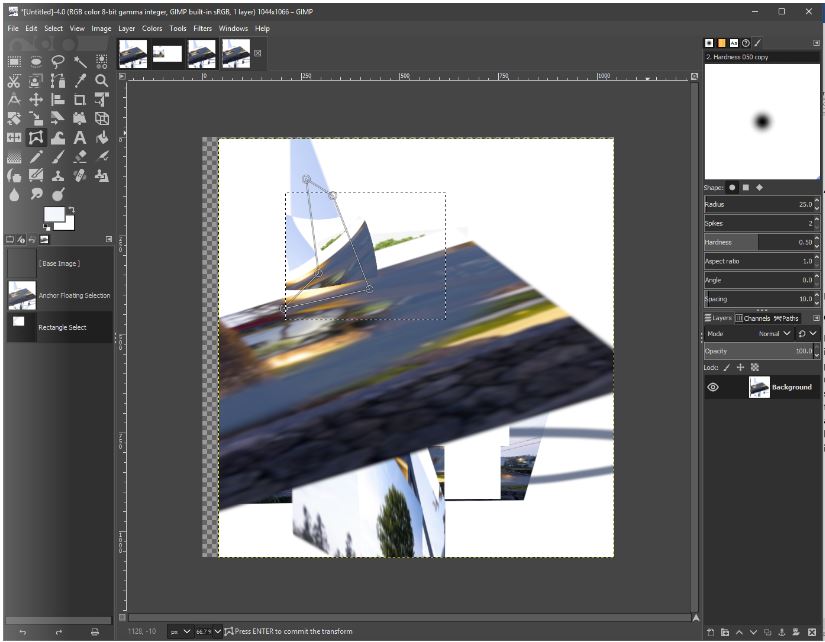825x642 pixels.
Task: Choose the square brush shape
Action: click(746, 187)
